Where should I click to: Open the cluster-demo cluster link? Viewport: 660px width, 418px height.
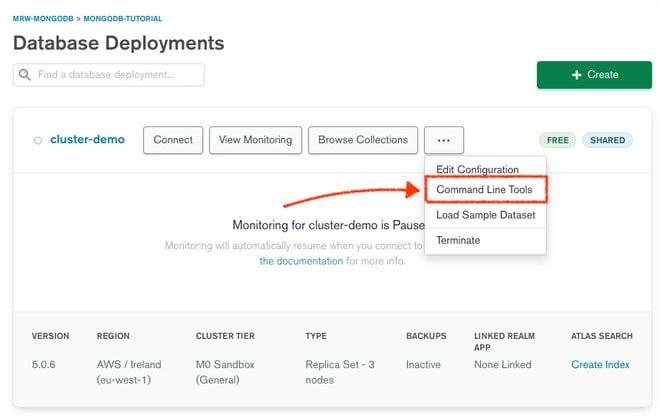click(87, 140)
